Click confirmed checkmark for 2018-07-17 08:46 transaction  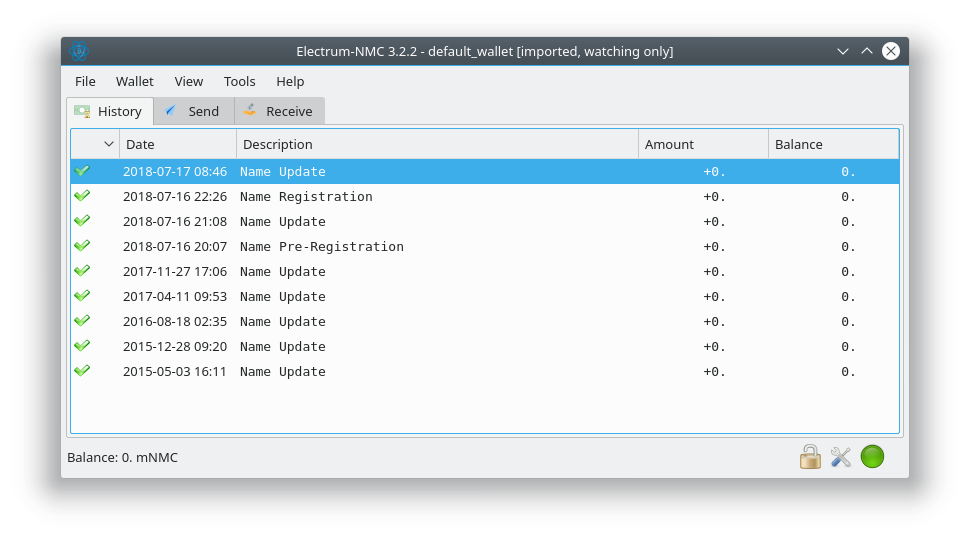click(82, 171)
